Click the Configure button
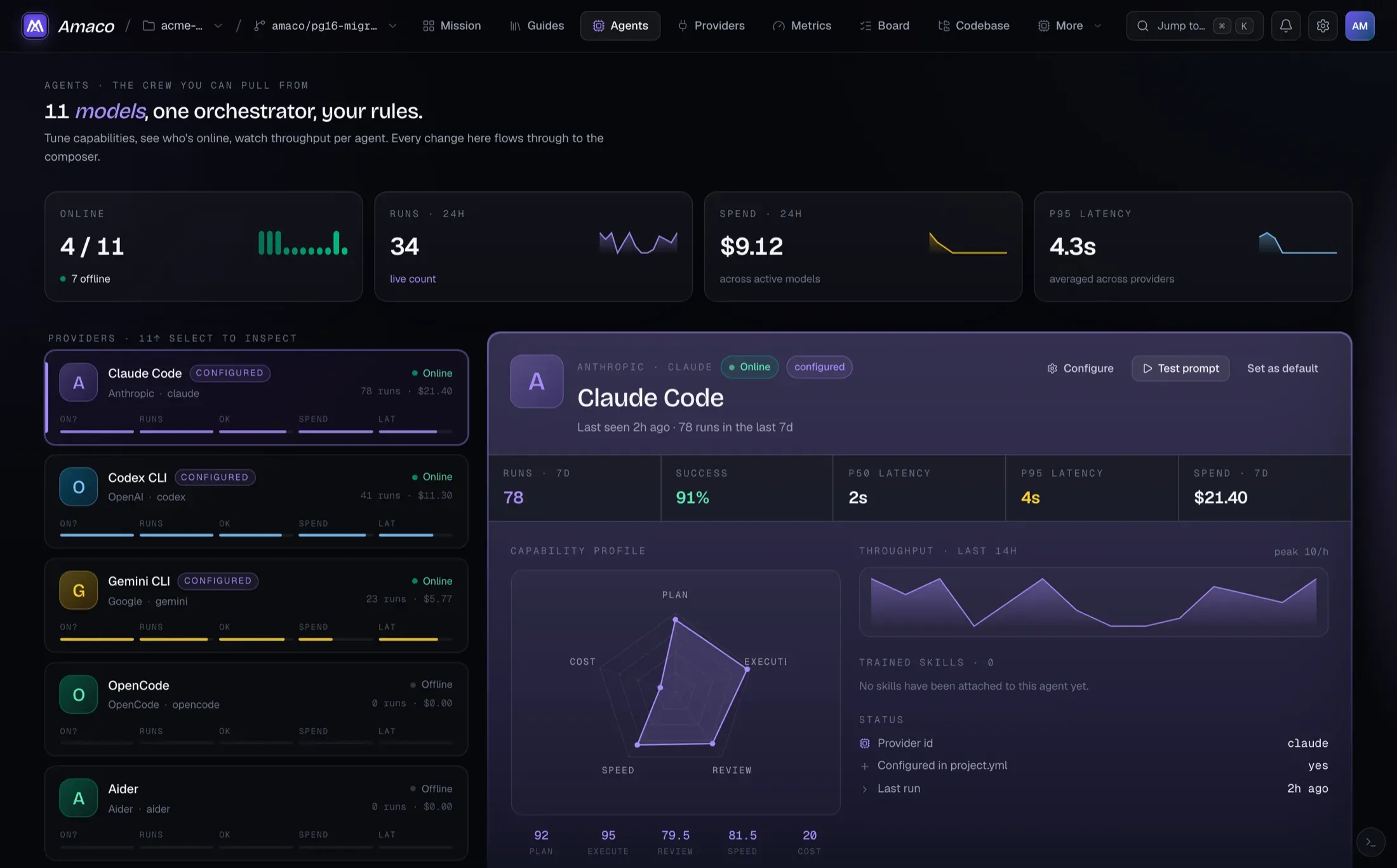This screenshot has width=1397, height=868. pos(1080,368)
